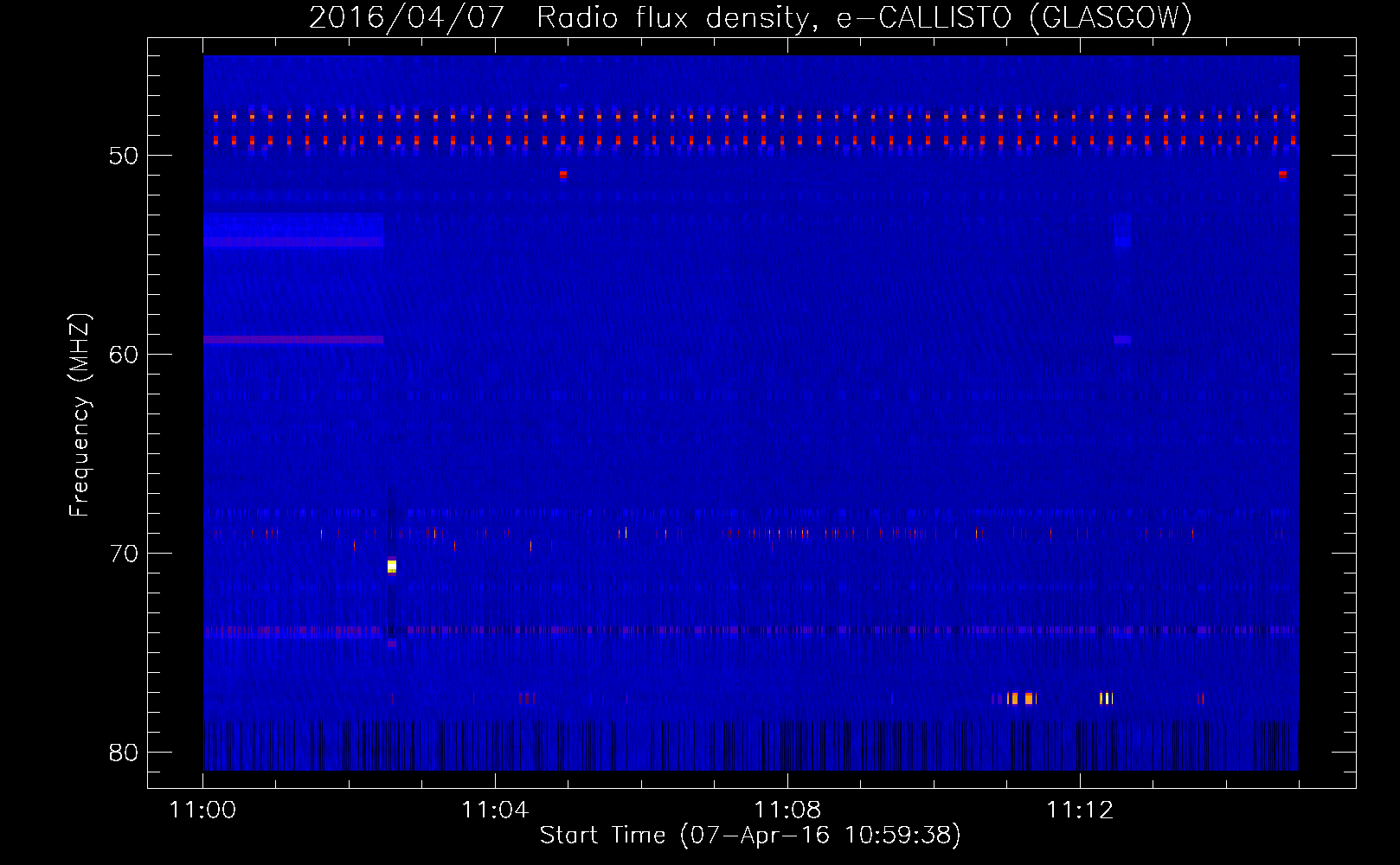The image size is (1400, 865).
Task: Click the 'Start Time (07-Apr-16 10:59:38)' label
Action: [x=750, y=835]
